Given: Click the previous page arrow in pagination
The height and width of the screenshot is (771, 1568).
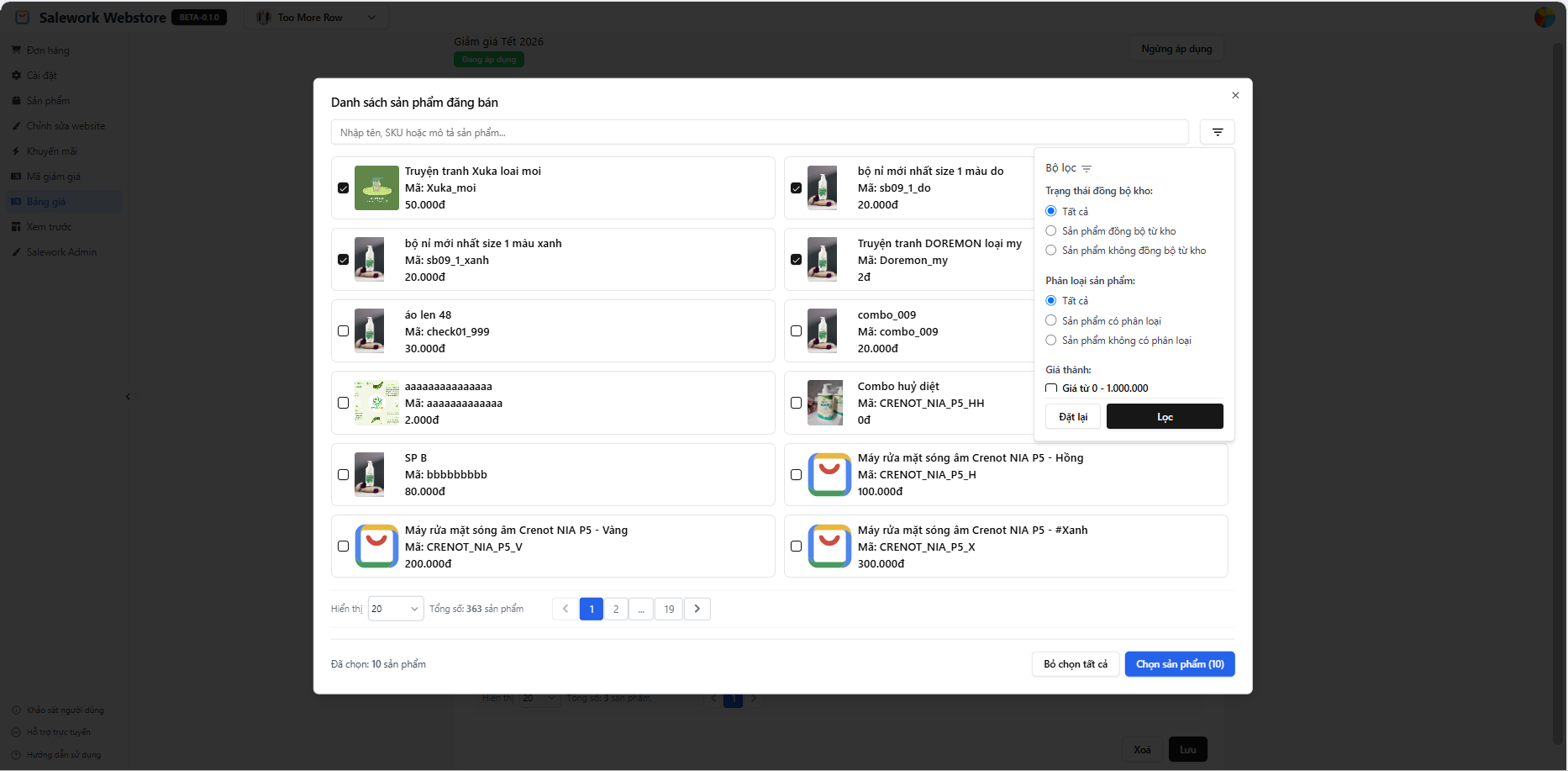Looking at the screenshot, I should (565, 609).
